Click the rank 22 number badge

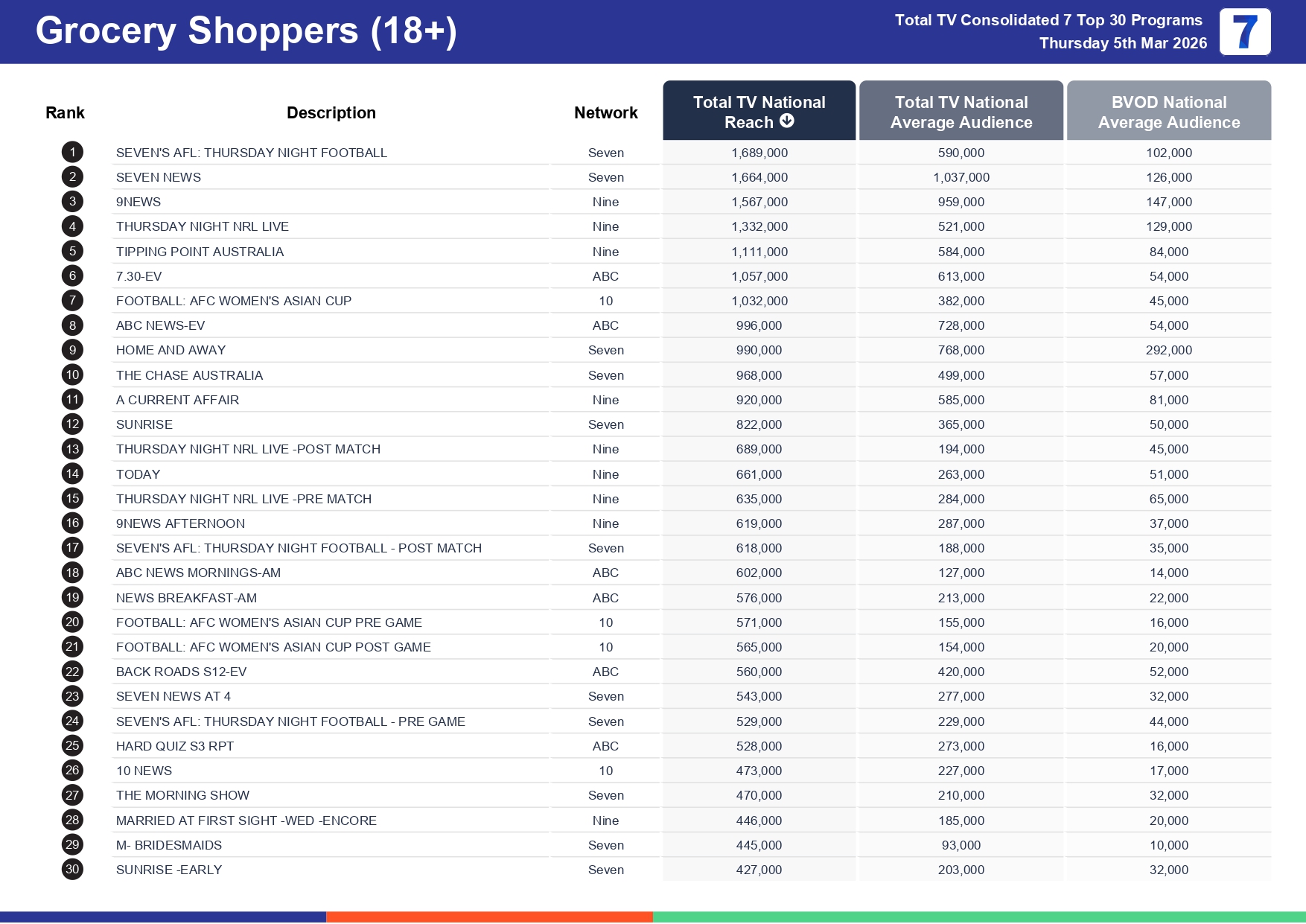[x=72, y=672]
